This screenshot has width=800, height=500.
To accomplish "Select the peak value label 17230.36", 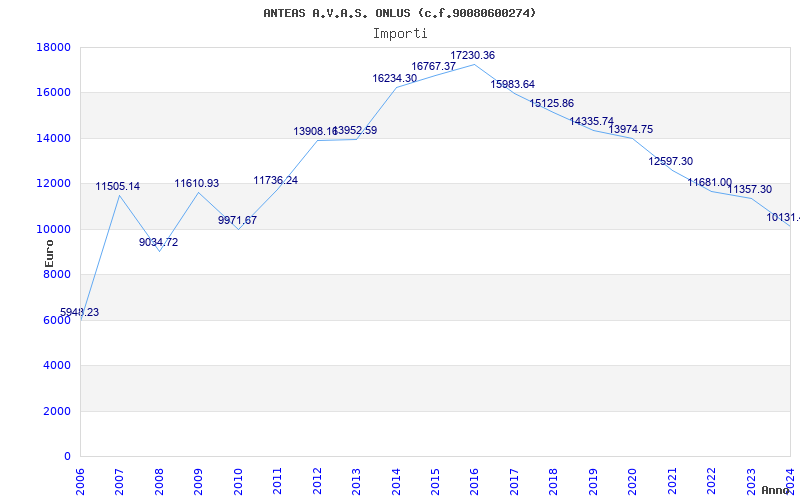I will click(x=472, y=56).
